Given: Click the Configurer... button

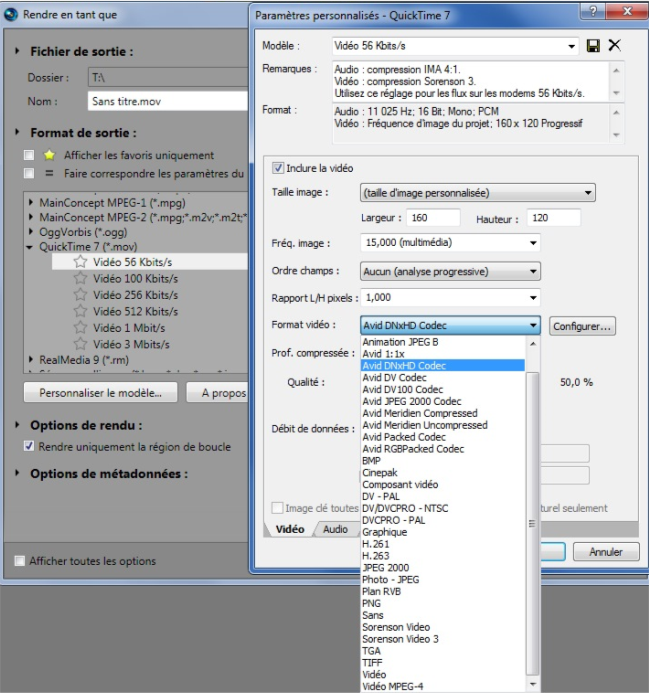Looking at the screenshot, I should tap(582, 326).
